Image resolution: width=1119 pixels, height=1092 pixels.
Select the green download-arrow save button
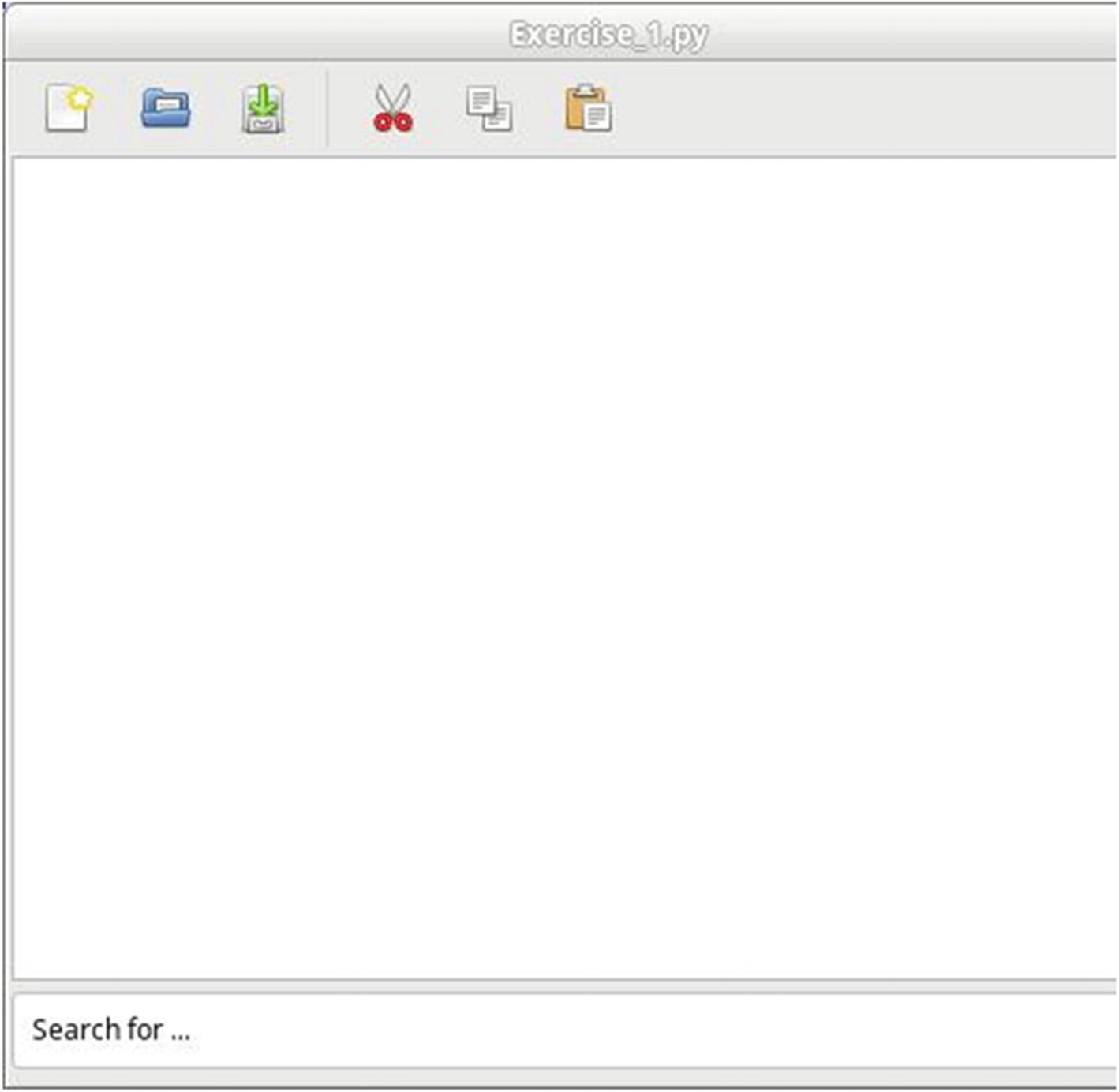point(262,109)
